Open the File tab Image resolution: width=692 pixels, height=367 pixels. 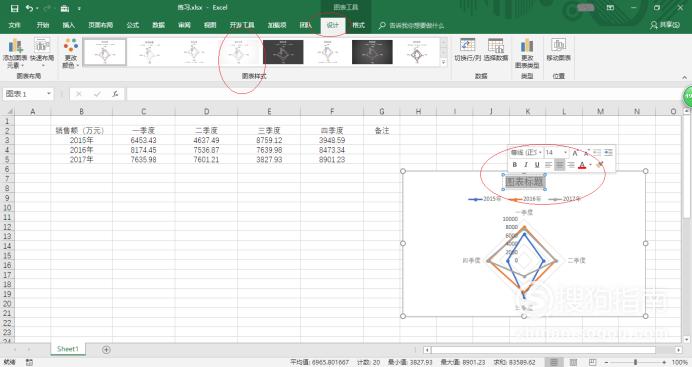[x=14, y=25]
